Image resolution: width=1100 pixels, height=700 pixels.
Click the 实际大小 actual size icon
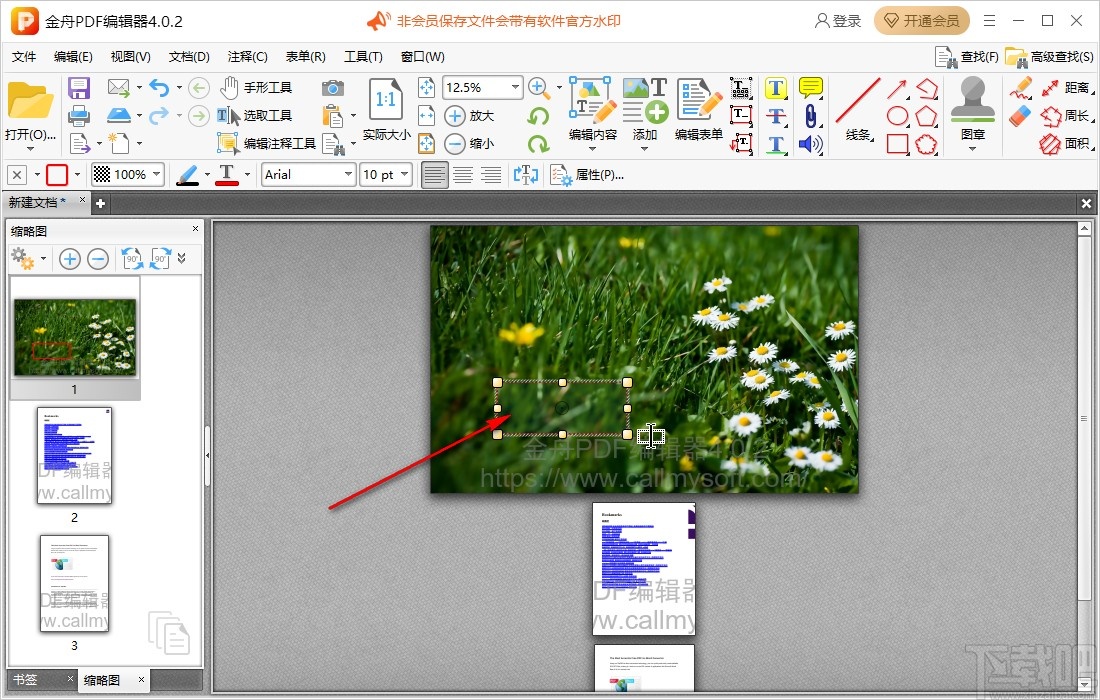pos(386,109)
